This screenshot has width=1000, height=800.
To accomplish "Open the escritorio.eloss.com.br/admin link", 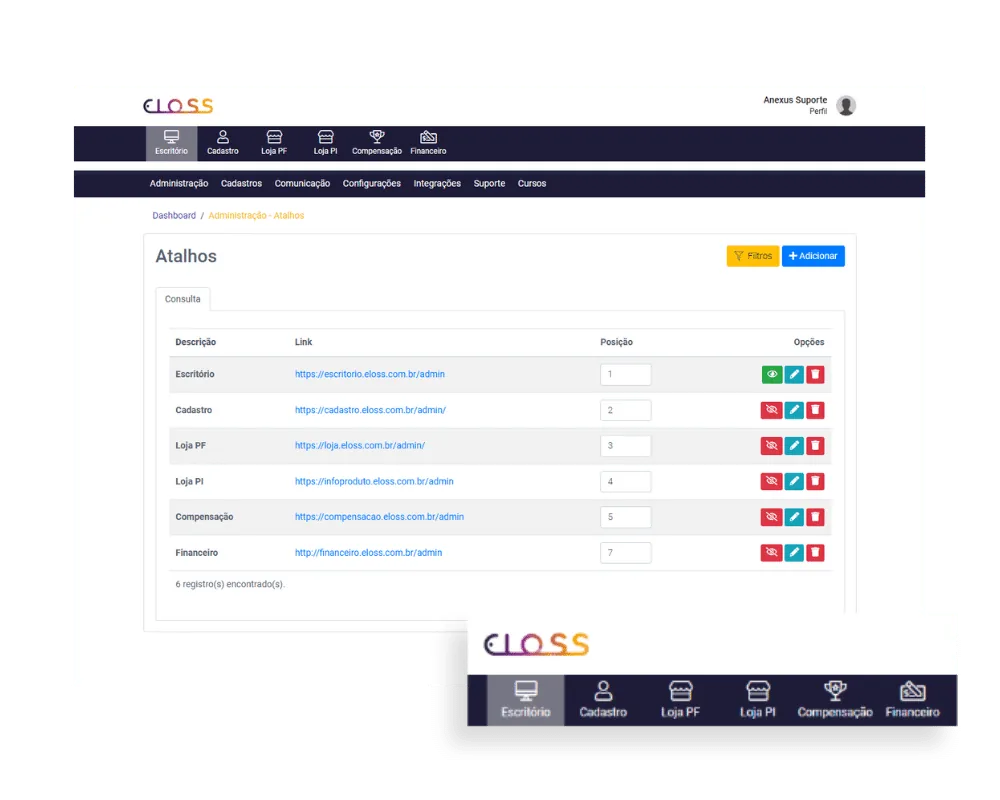I will [x=370, y=374].
